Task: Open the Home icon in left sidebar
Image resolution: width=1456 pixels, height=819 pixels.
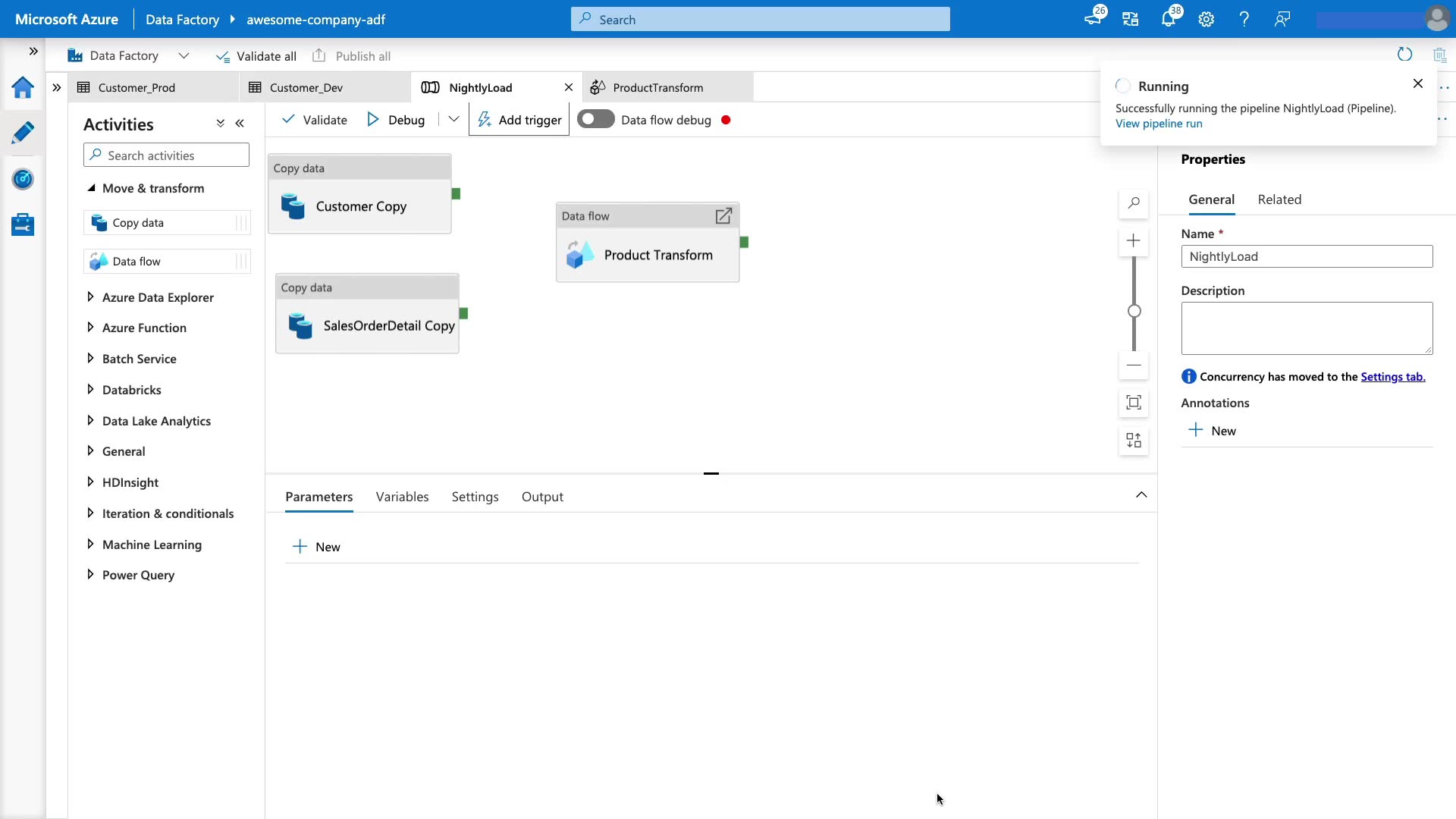Action: (23, 88)
